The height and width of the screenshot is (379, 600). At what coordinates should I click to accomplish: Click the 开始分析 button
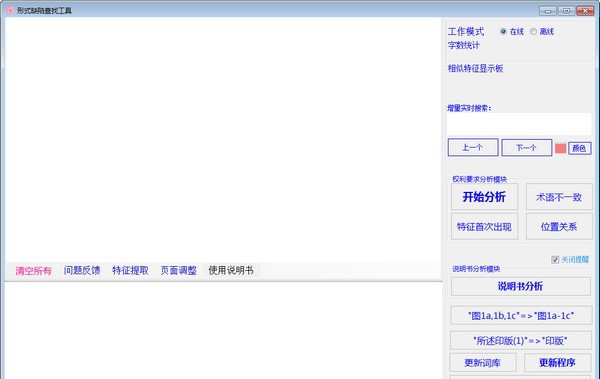point(484,197)
